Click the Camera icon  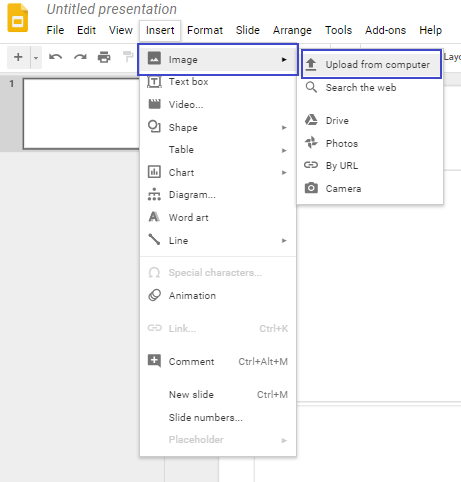tap(311, 188)
